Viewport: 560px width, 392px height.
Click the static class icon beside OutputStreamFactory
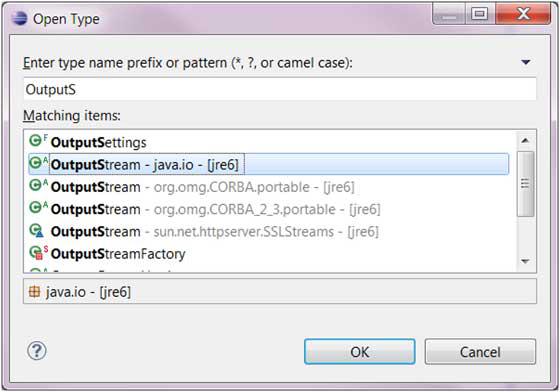[38, 252]
